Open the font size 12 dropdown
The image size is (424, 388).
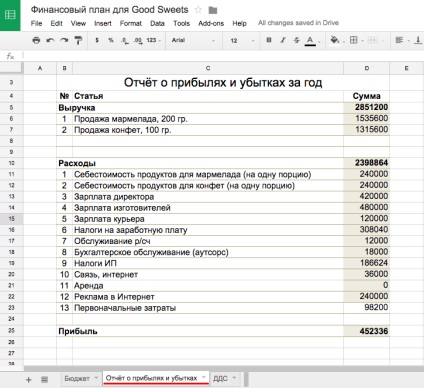[242, 41]
